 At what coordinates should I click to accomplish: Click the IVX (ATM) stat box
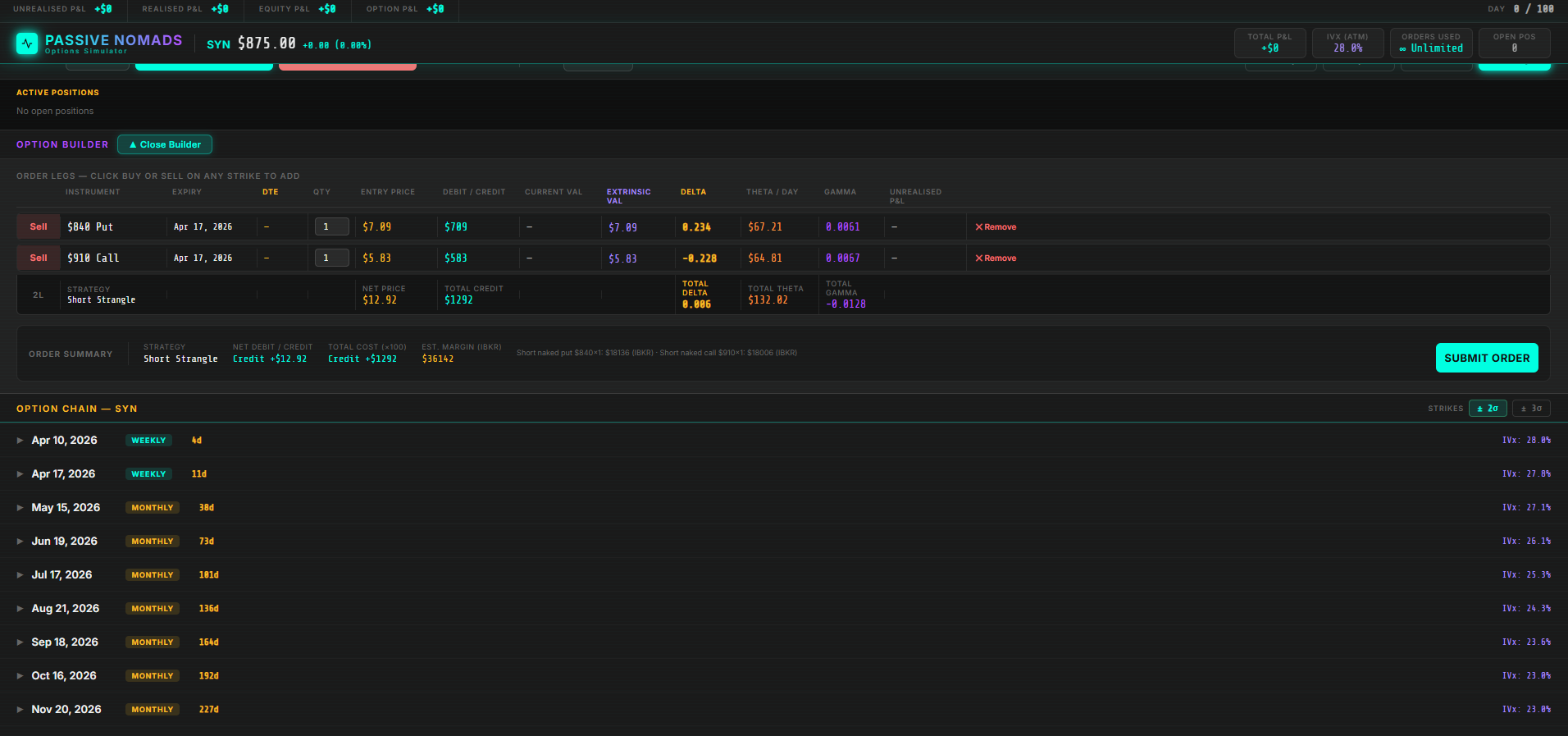[1347, 43]
